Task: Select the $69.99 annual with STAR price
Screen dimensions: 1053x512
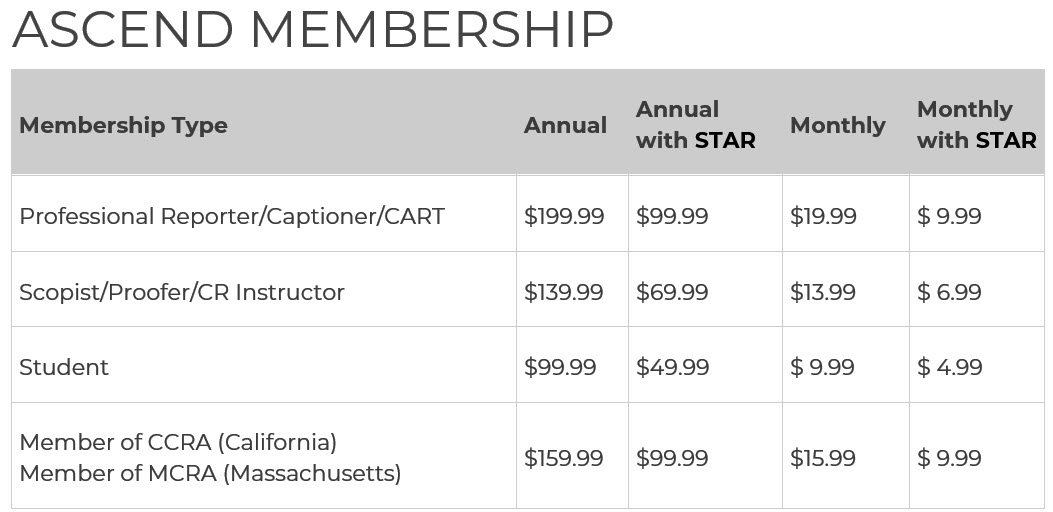Action: [x=672, y=292]
